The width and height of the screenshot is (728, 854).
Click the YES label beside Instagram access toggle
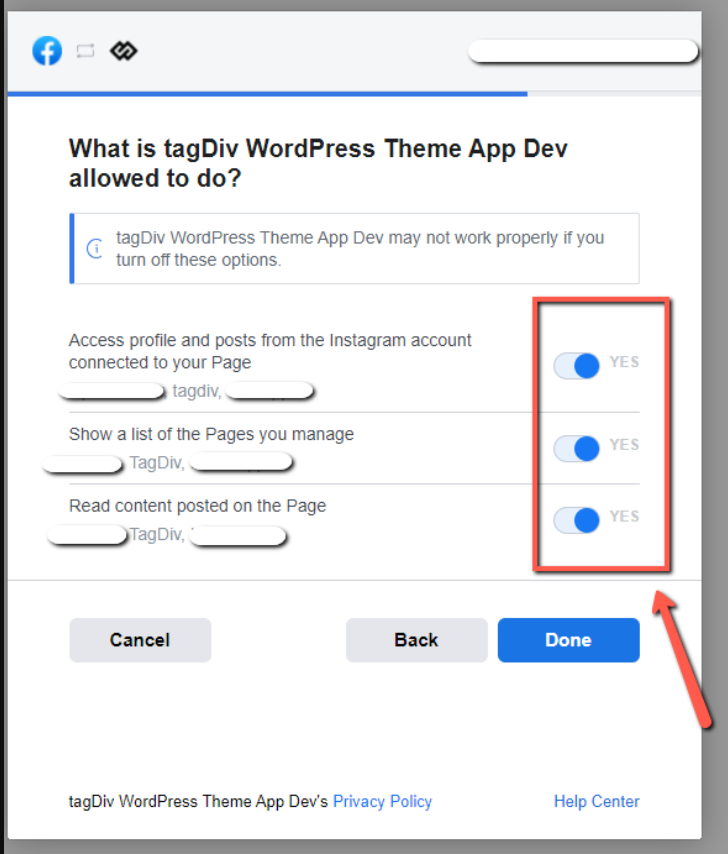[x=624, y=362]
